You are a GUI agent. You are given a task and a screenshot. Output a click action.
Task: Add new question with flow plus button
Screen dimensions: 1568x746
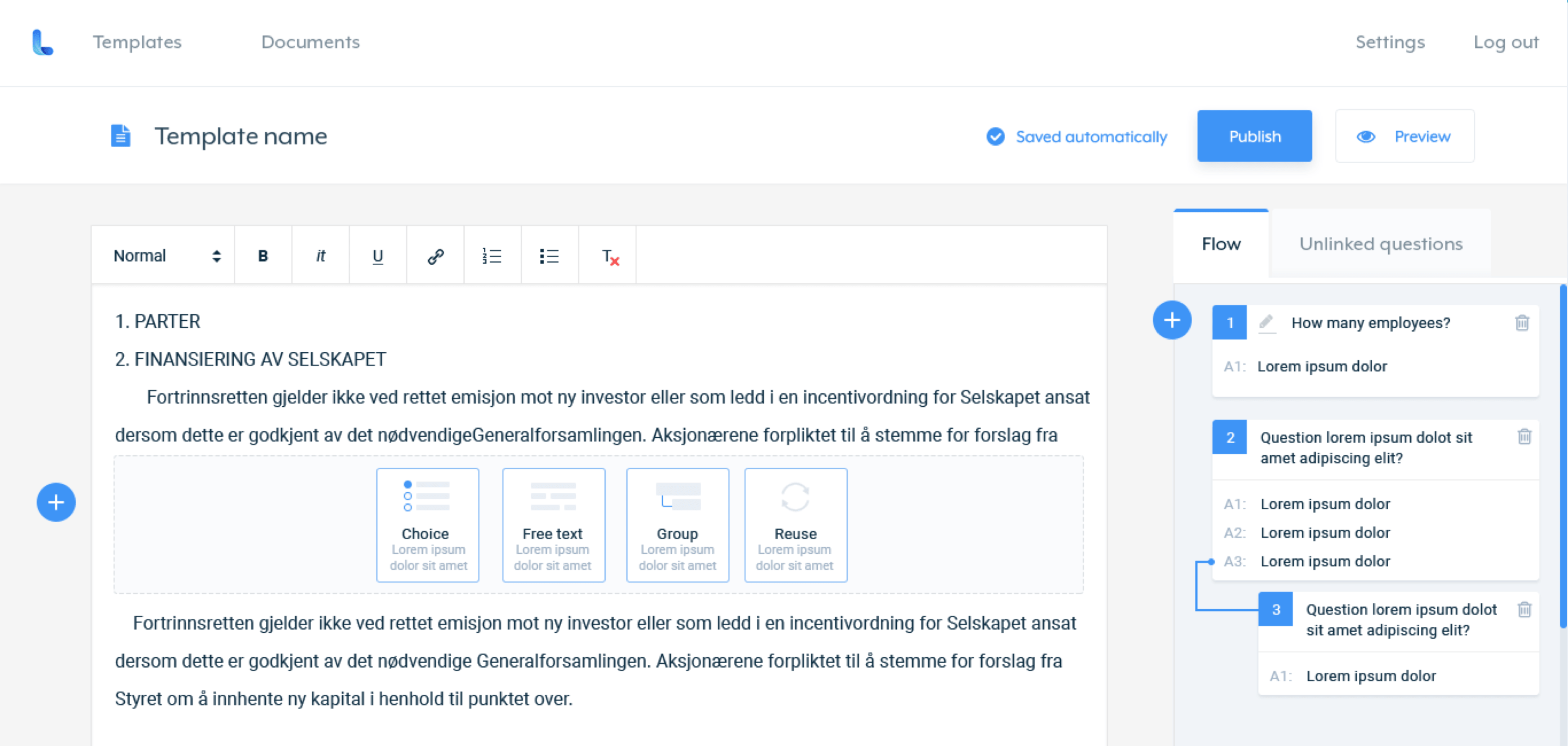[x=1171, y=320]
